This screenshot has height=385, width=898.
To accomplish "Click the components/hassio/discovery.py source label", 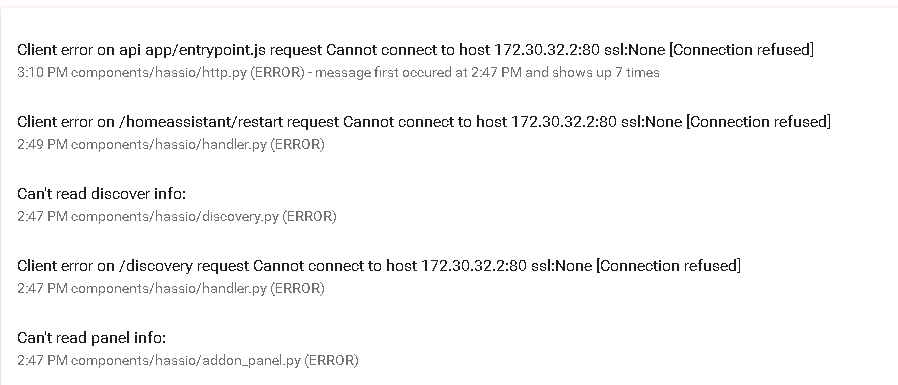I will tap(175, 217).
